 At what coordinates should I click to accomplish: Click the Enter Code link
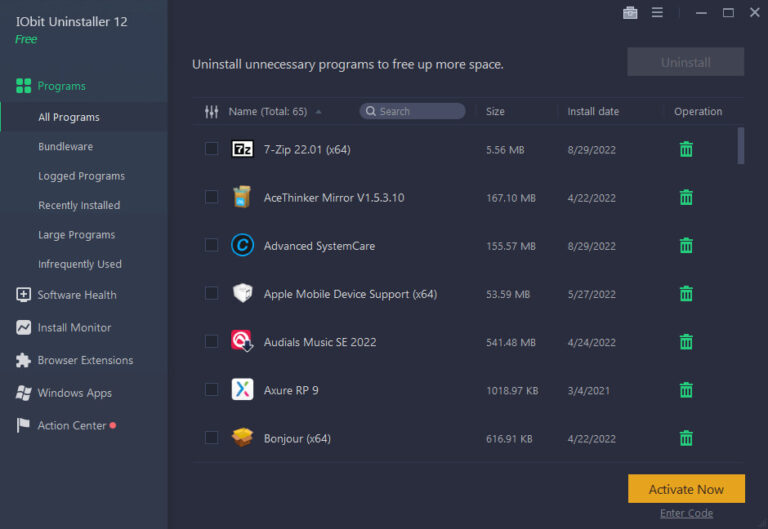686,513
